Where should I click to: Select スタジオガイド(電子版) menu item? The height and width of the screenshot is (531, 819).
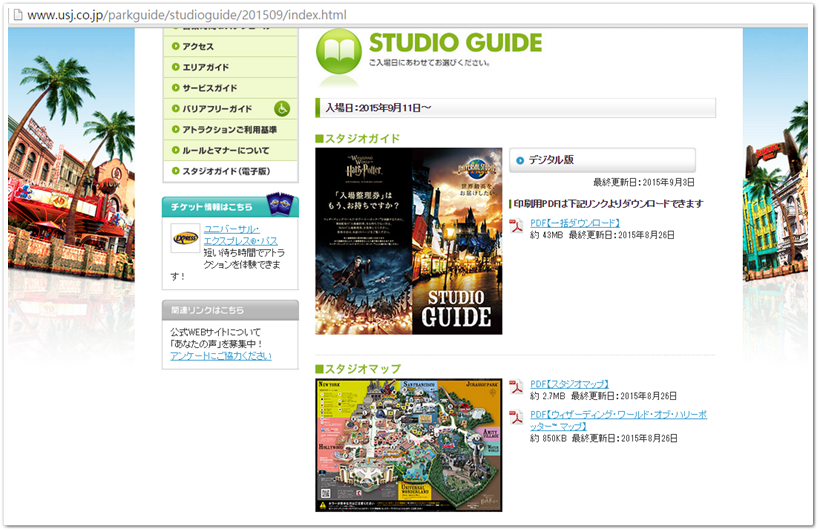click(x=230, y=171)
